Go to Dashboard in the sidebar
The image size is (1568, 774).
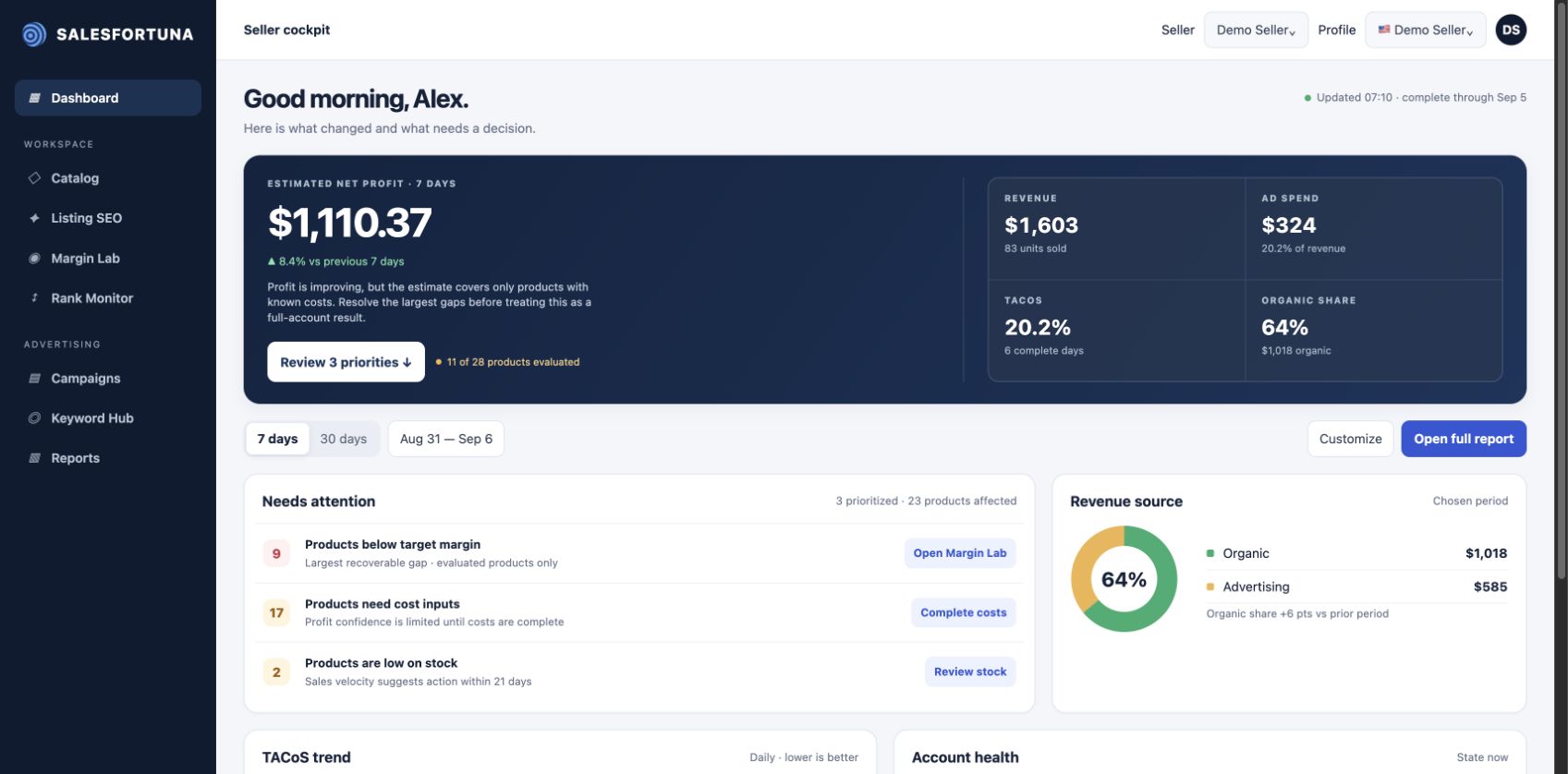click(108, 98)
